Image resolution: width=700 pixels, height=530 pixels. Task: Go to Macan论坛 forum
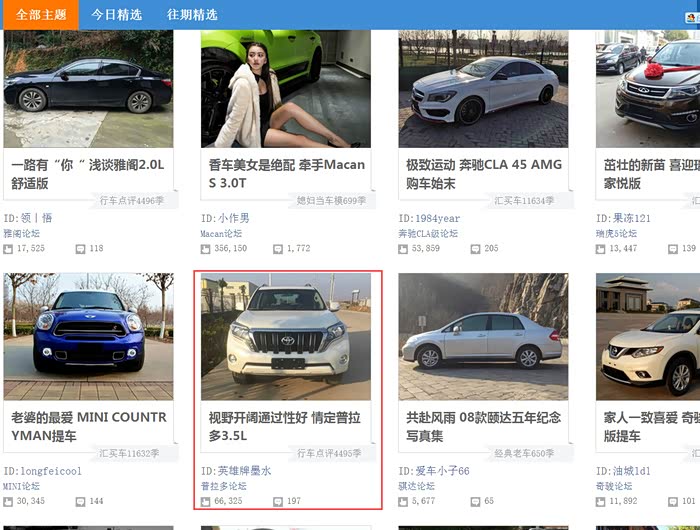(221, 234)
